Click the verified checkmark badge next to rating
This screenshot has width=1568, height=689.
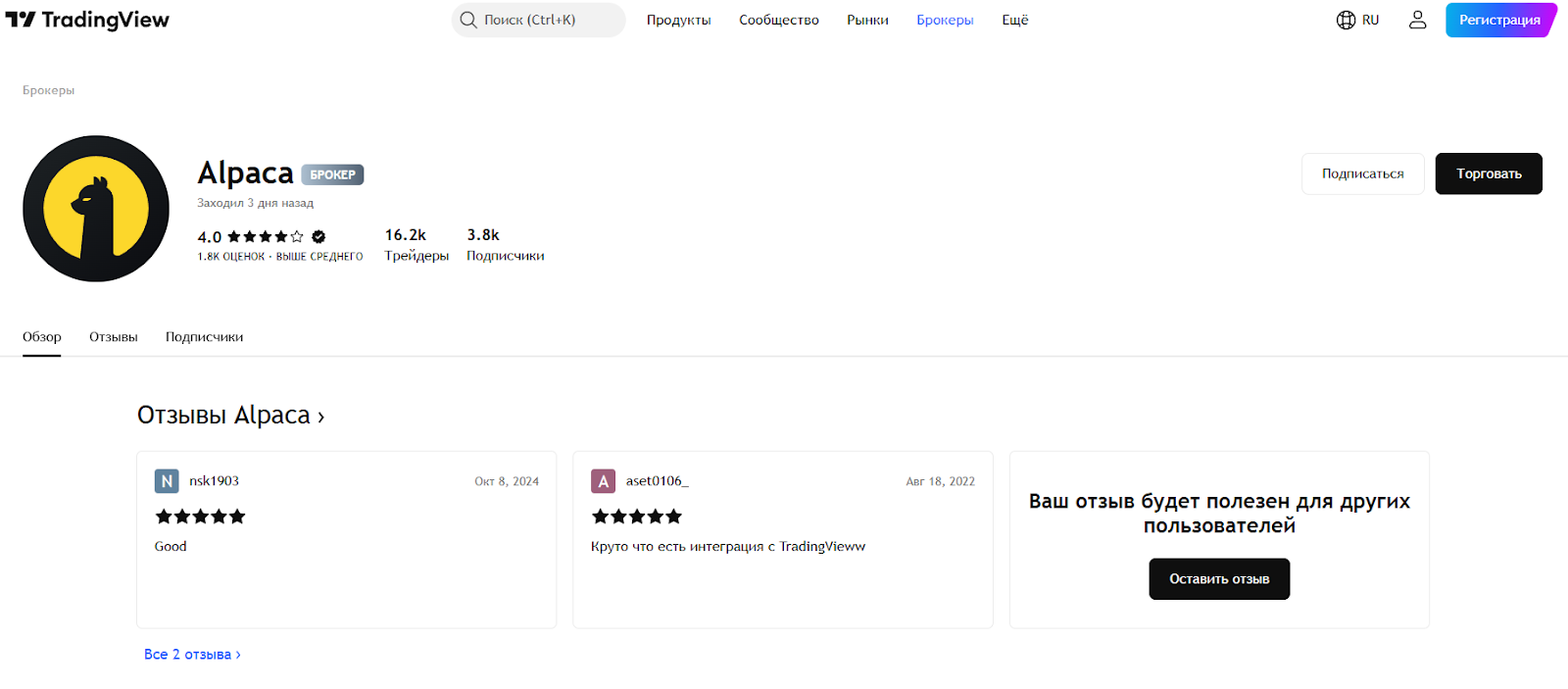click(x=318, y=236)
